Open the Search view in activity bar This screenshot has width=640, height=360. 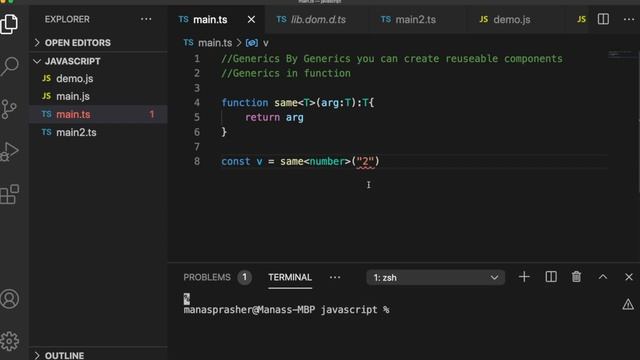click(x=9, y=66)
